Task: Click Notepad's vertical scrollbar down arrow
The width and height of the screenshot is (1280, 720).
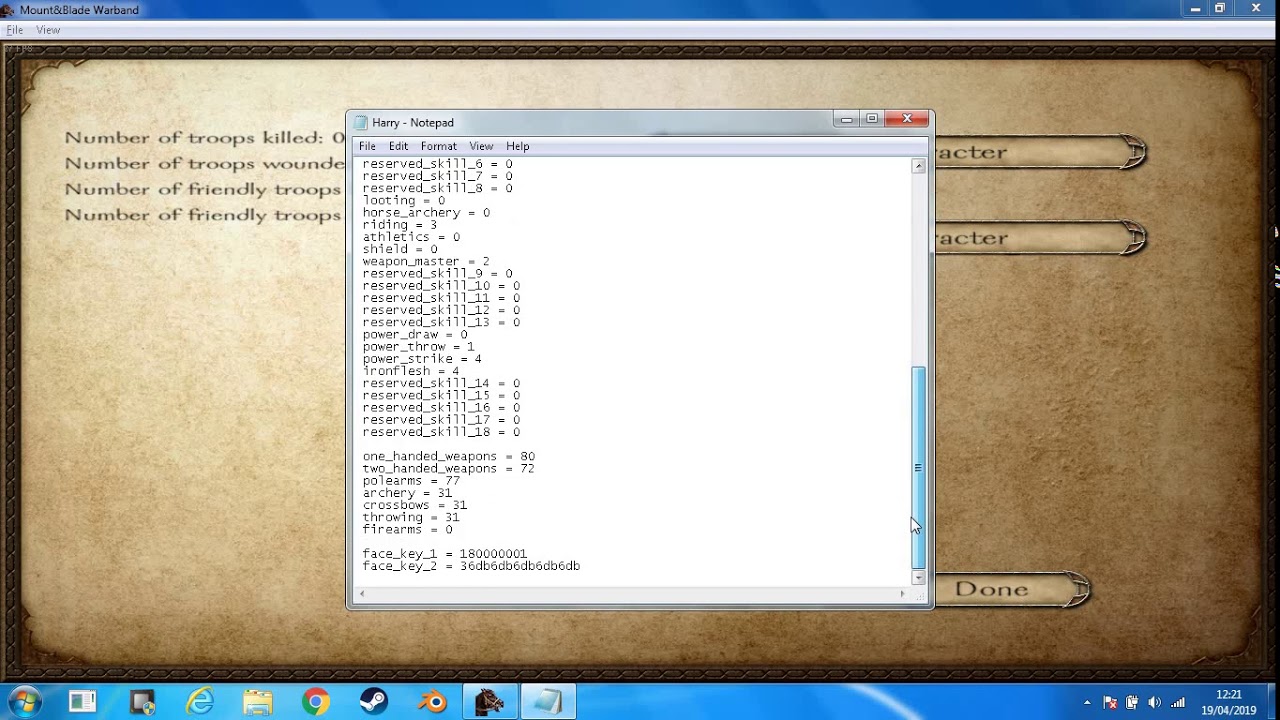Action: [x=918, y=577]
